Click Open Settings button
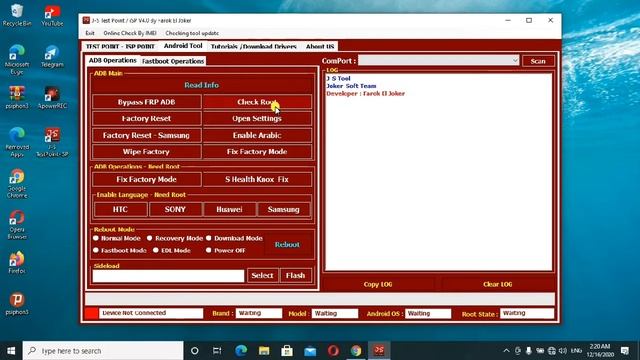Image resolution: width=640 pixels, height=360 pixels. [257, 118]
